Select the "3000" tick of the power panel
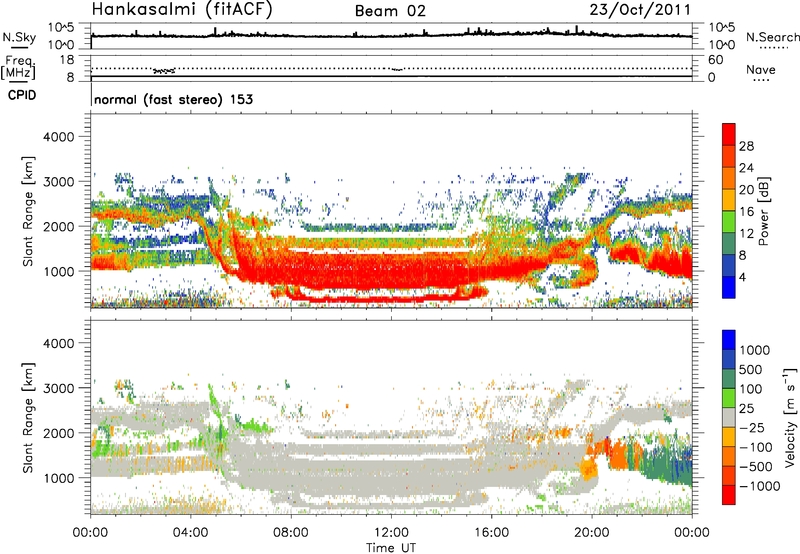The width and height of the screenshot is (800, 554). (58, 182)
